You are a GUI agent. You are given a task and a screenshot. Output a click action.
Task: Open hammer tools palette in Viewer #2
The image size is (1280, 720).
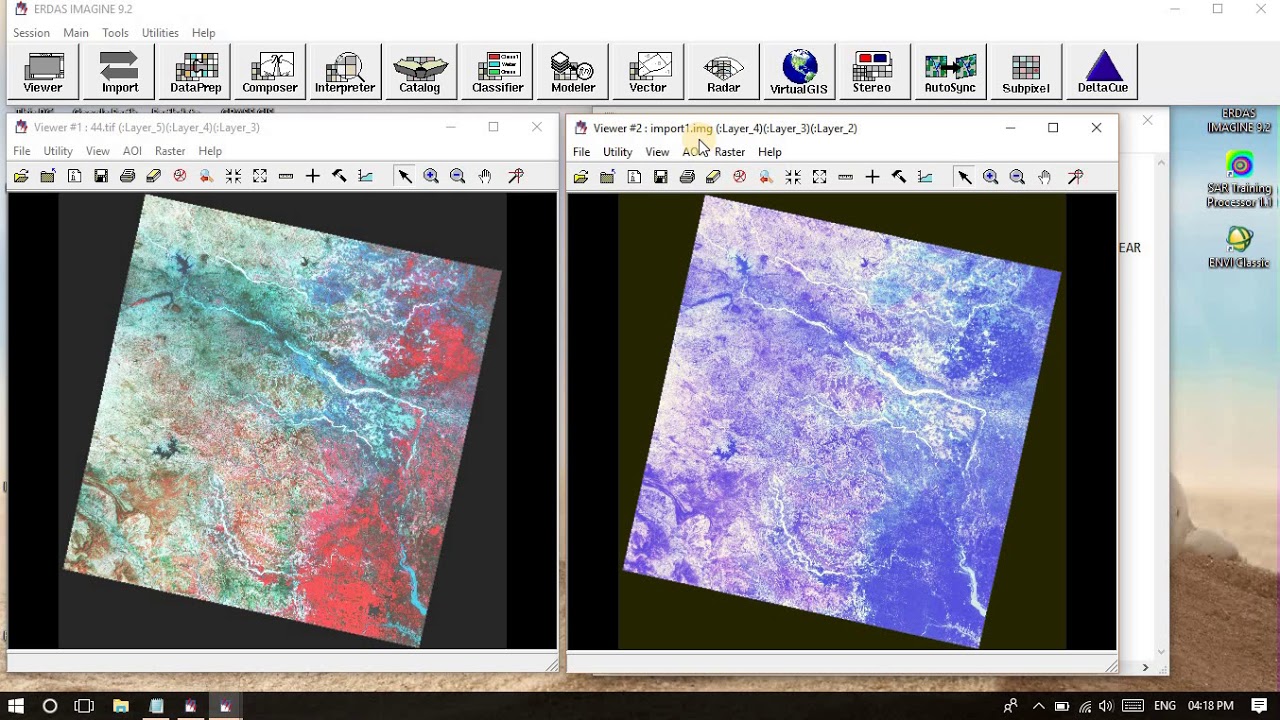899,177
